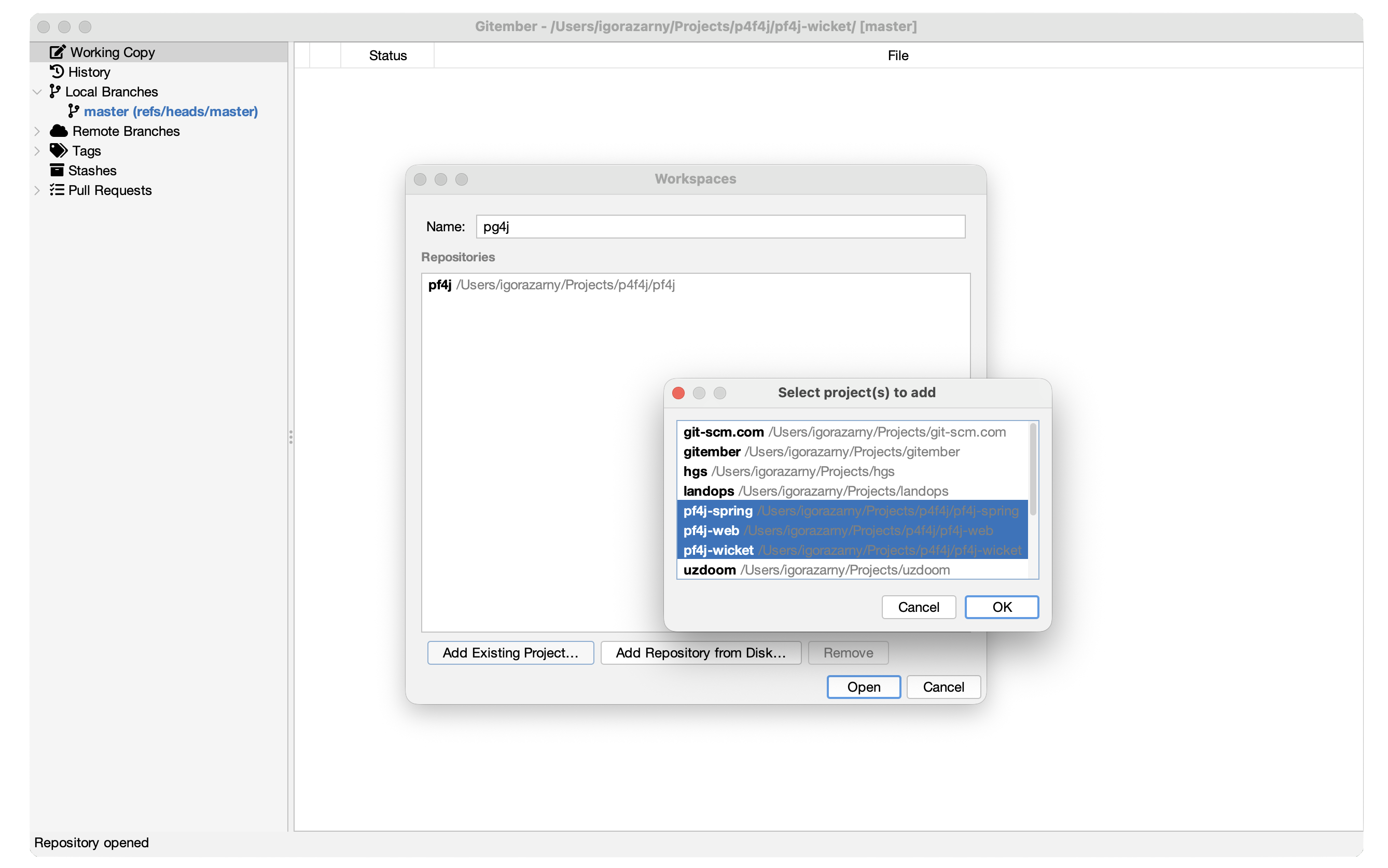1388x868 pixels.
Task: Select master (refs/heads/master) branch
Action: tap(171, 111)
